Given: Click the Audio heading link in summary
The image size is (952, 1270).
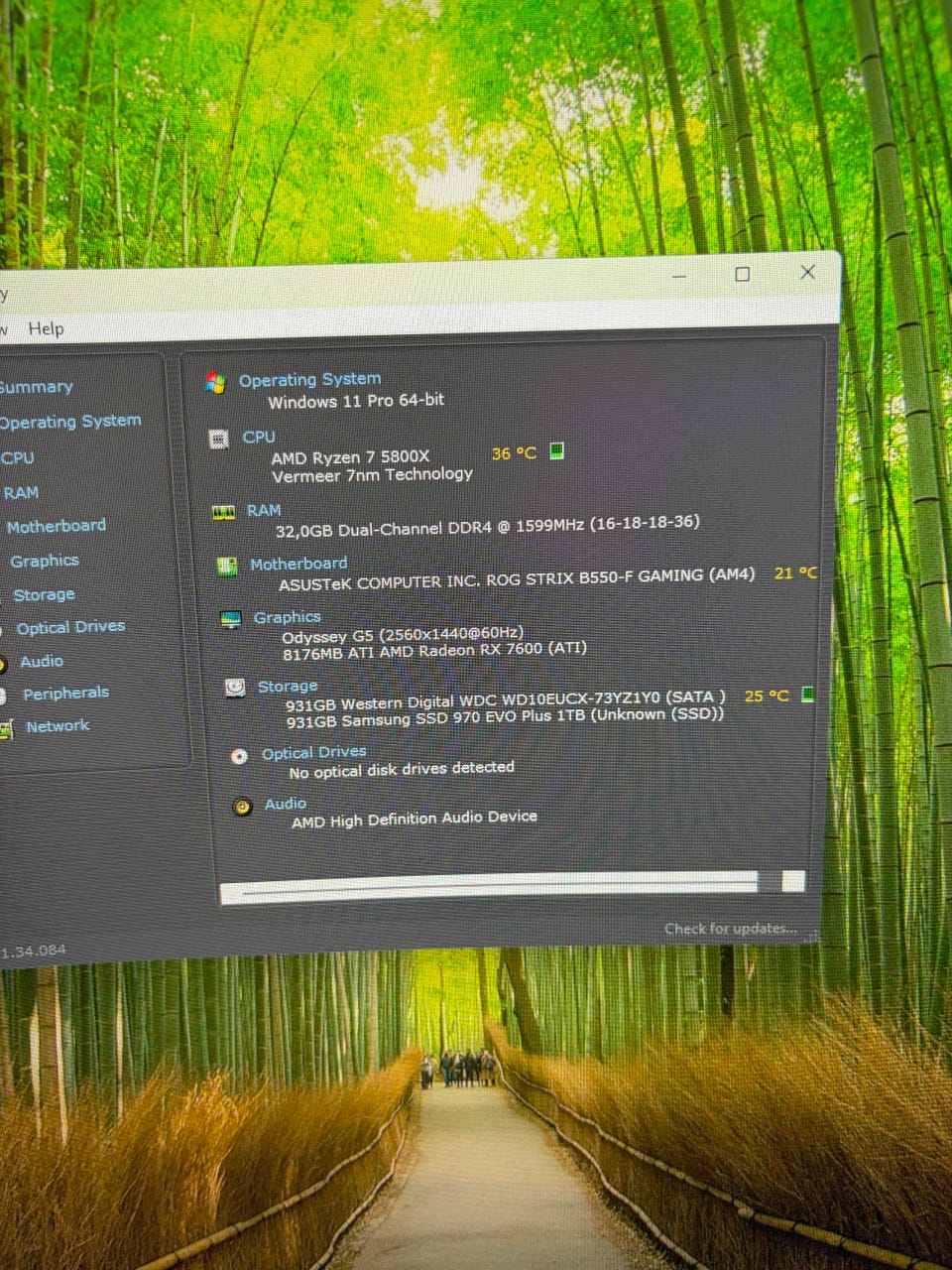Looking at the screenshot, I should (x=286, y=804).
